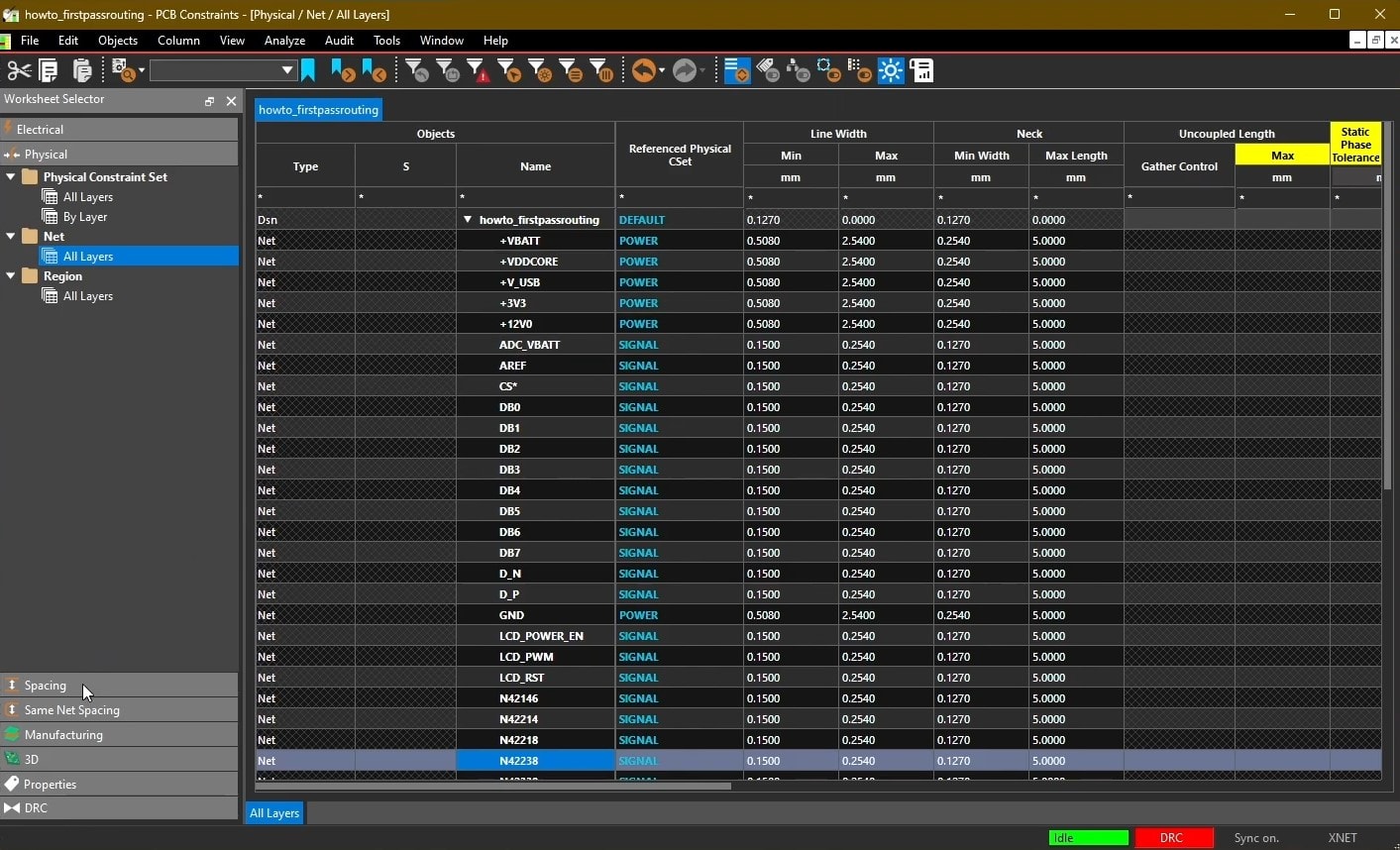Click the Cut scissors icon

pos(19,70)
